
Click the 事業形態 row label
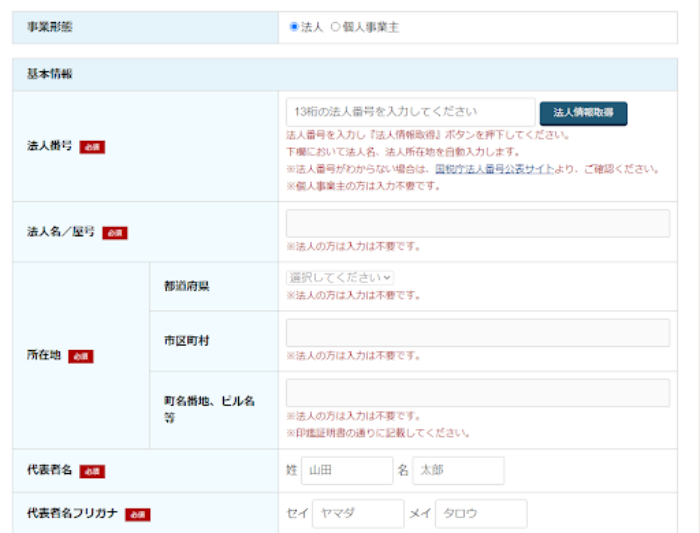pos(49,27)
